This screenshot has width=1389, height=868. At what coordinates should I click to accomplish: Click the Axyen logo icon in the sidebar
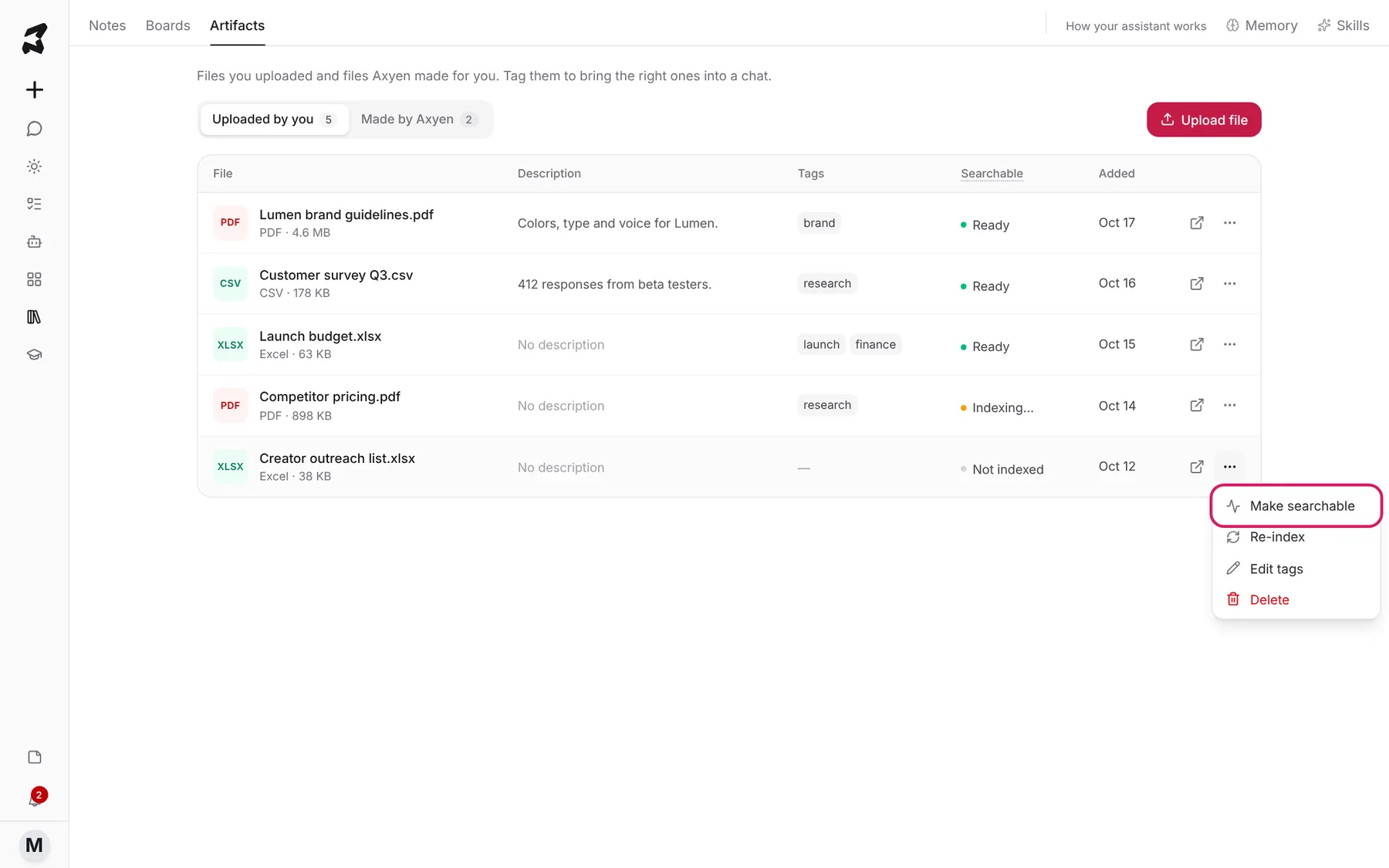(x=34, y=39)
